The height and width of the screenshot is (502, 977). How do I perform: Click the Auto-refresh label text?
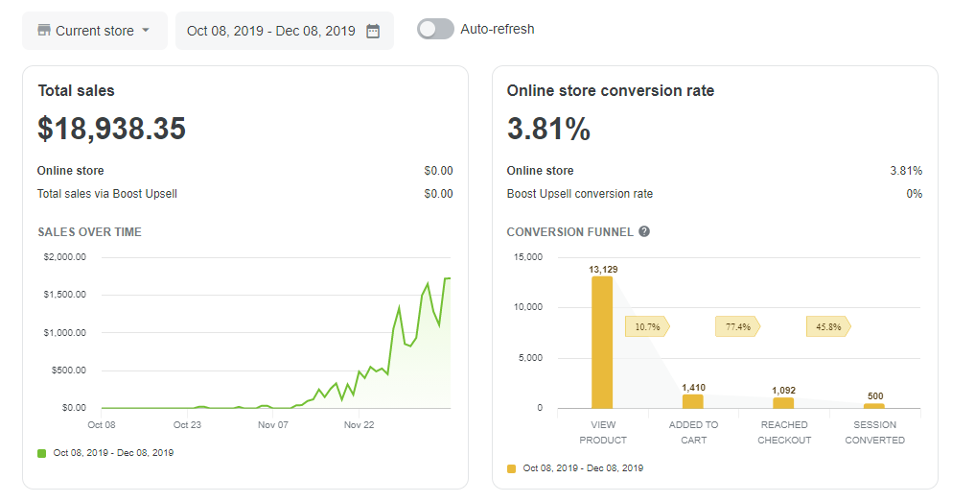click(497, 29)
